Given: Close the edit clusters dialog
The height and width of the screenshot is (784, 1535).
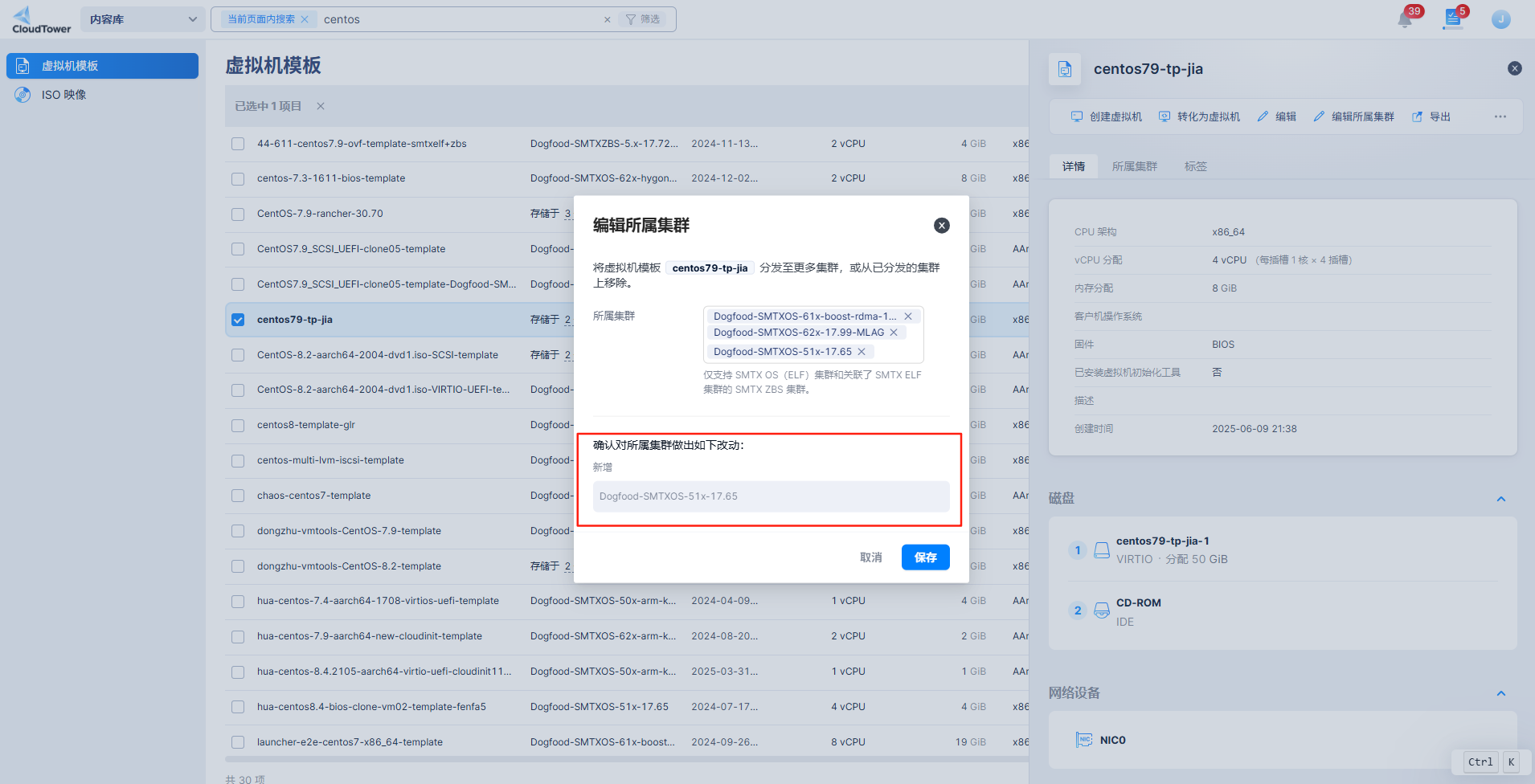Looking at the screenshot, I should click(x=941, y=226).
